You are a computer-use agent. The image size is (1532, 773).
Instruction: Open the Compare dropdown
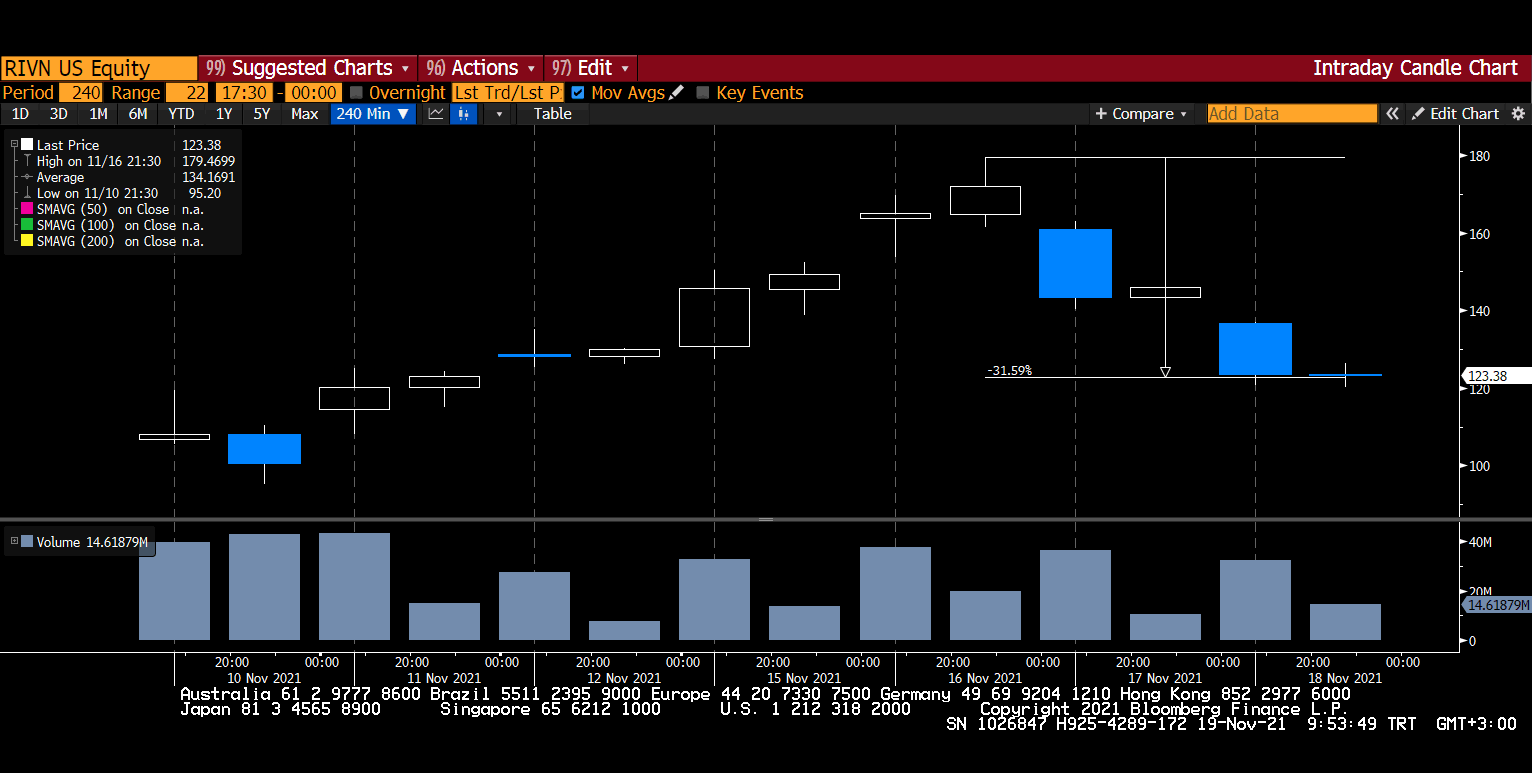(1141, 114)
